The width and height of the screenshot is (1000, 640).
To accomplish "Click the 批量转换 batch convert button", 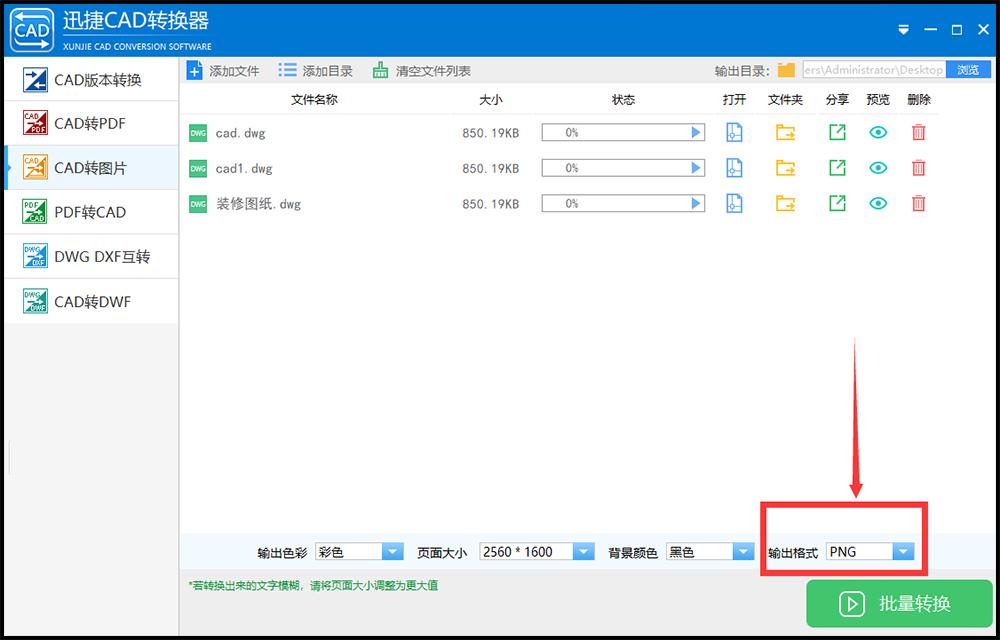I will (x=897, y=604).
